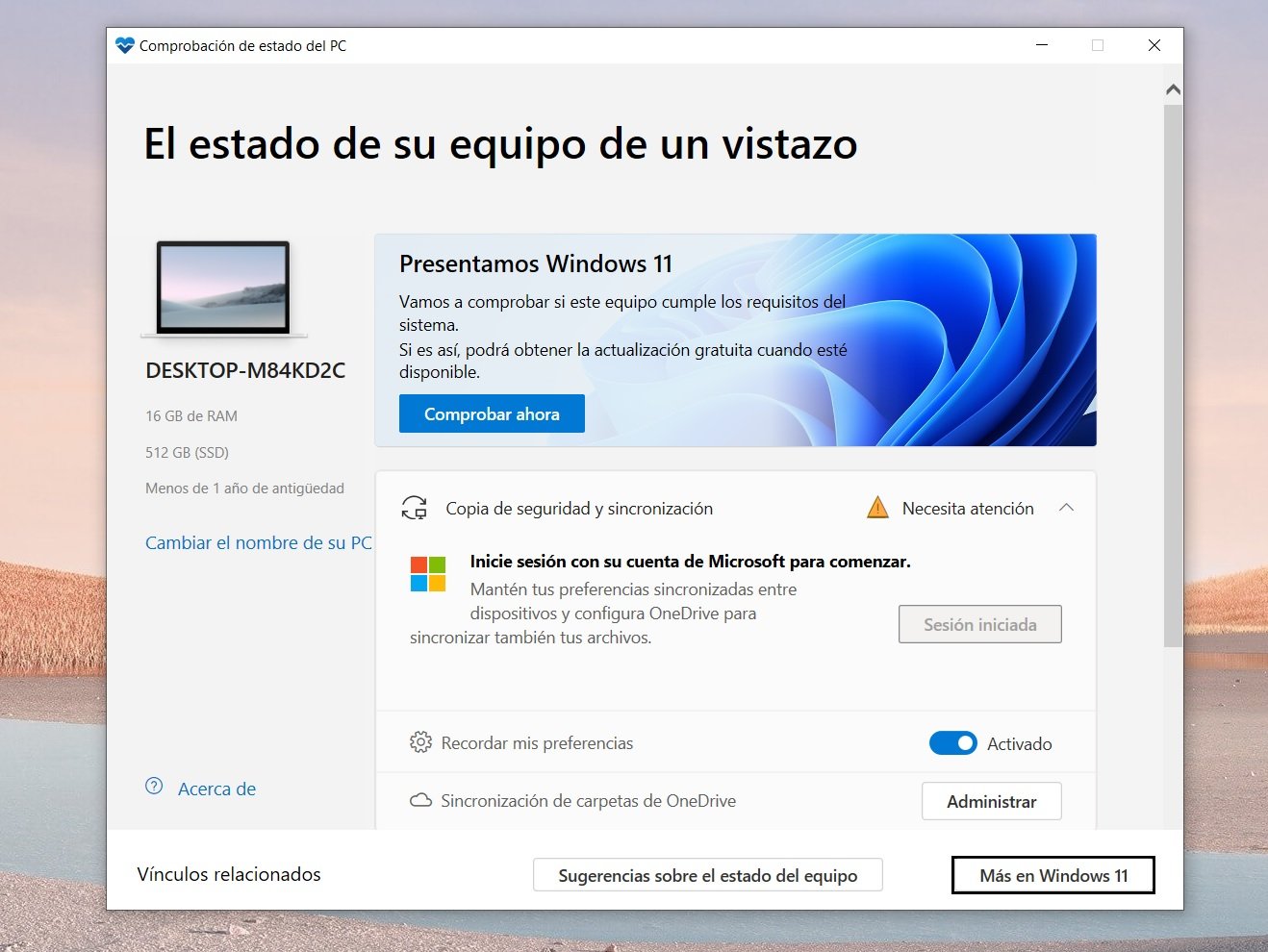Click the laptop thumbnail image
1268x952 pixels.
(x=223, y=288)
